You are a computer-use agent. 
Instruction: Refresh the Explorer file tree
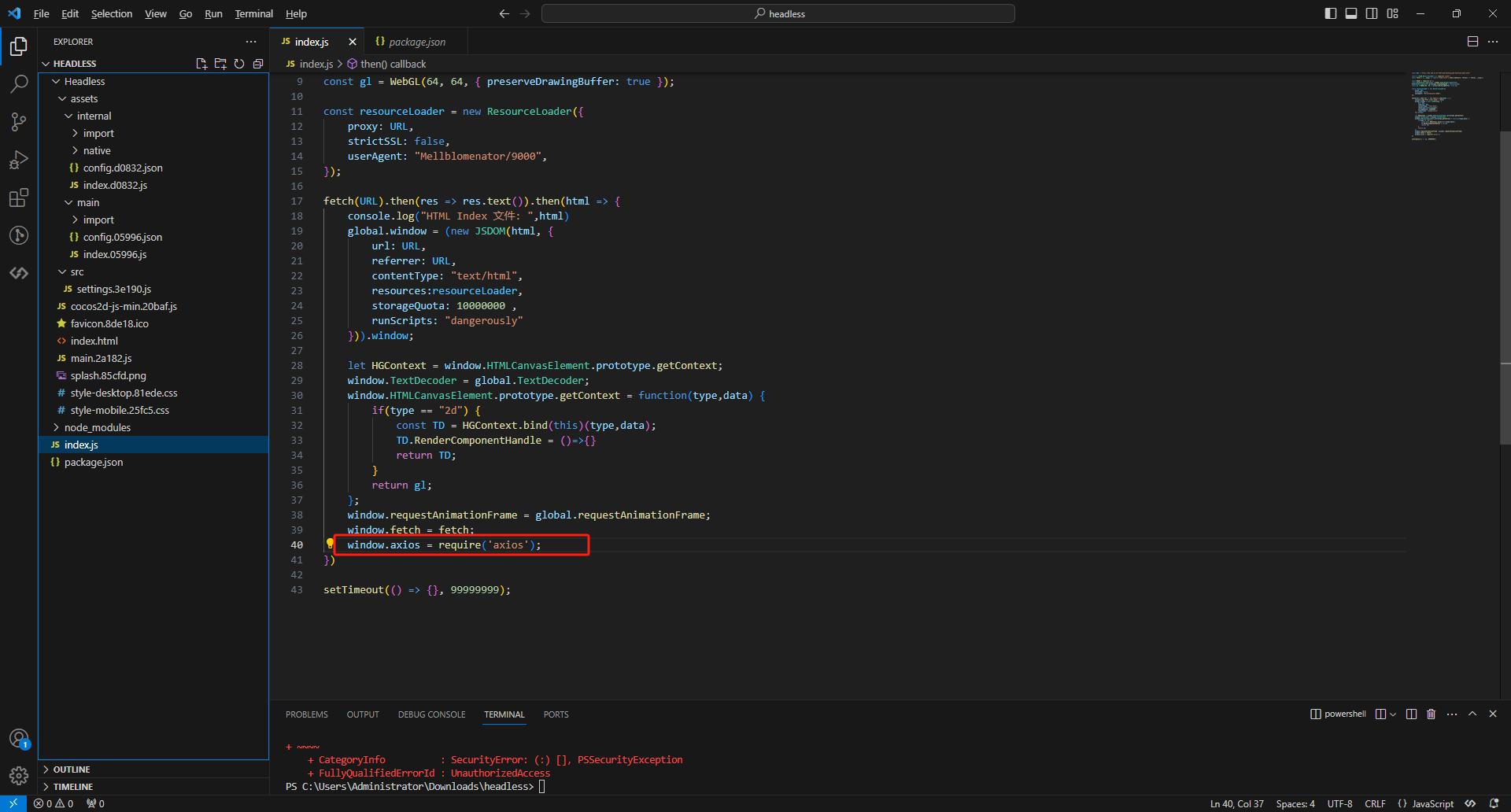point(239,64)
